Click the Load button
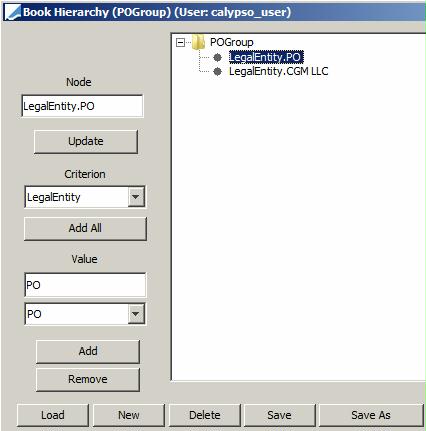 point(53,415)
